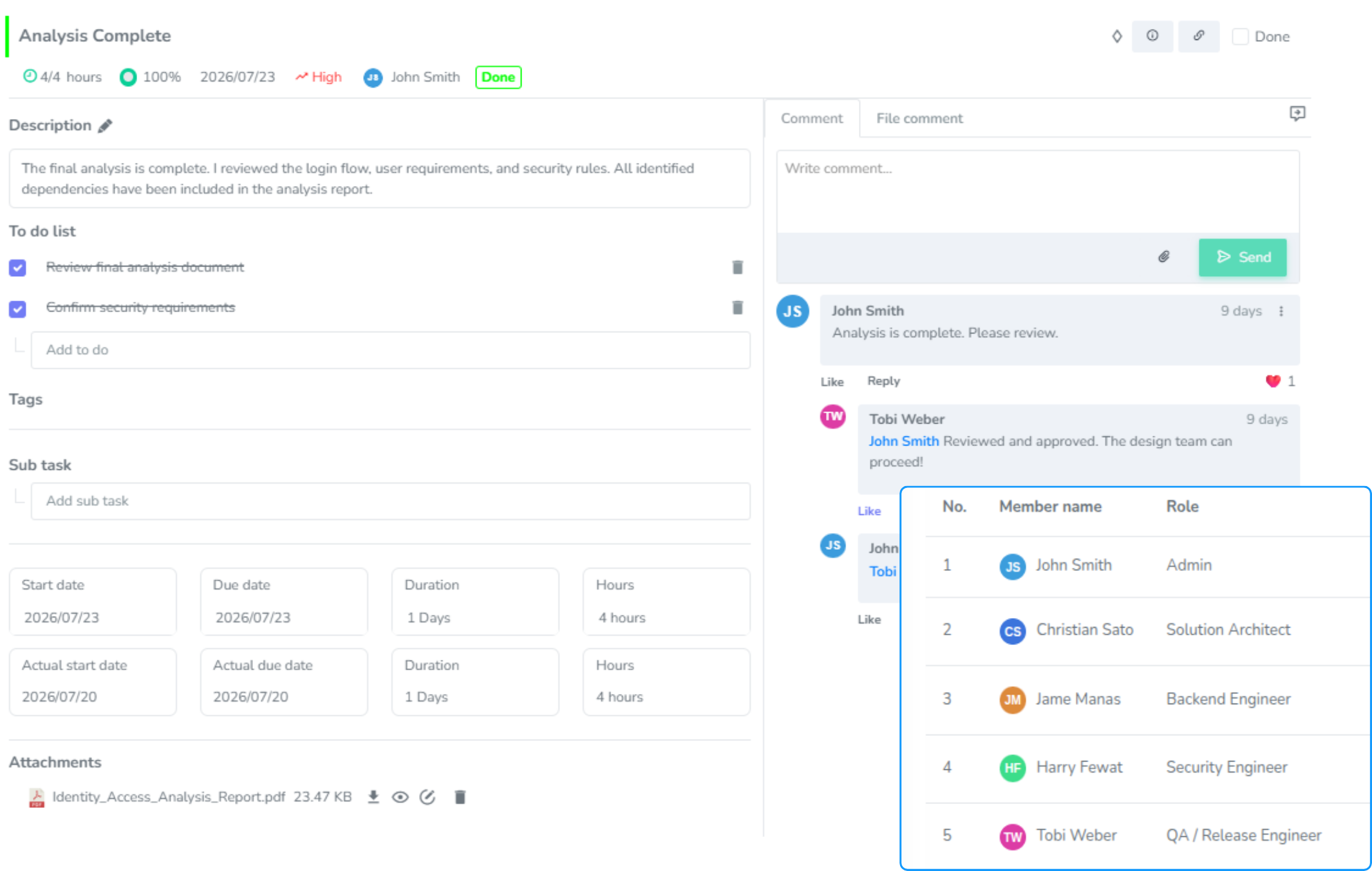Click the Write comment text area
The height and width of the screenshot is (871, 1372).
click(x=1038, y=192)
